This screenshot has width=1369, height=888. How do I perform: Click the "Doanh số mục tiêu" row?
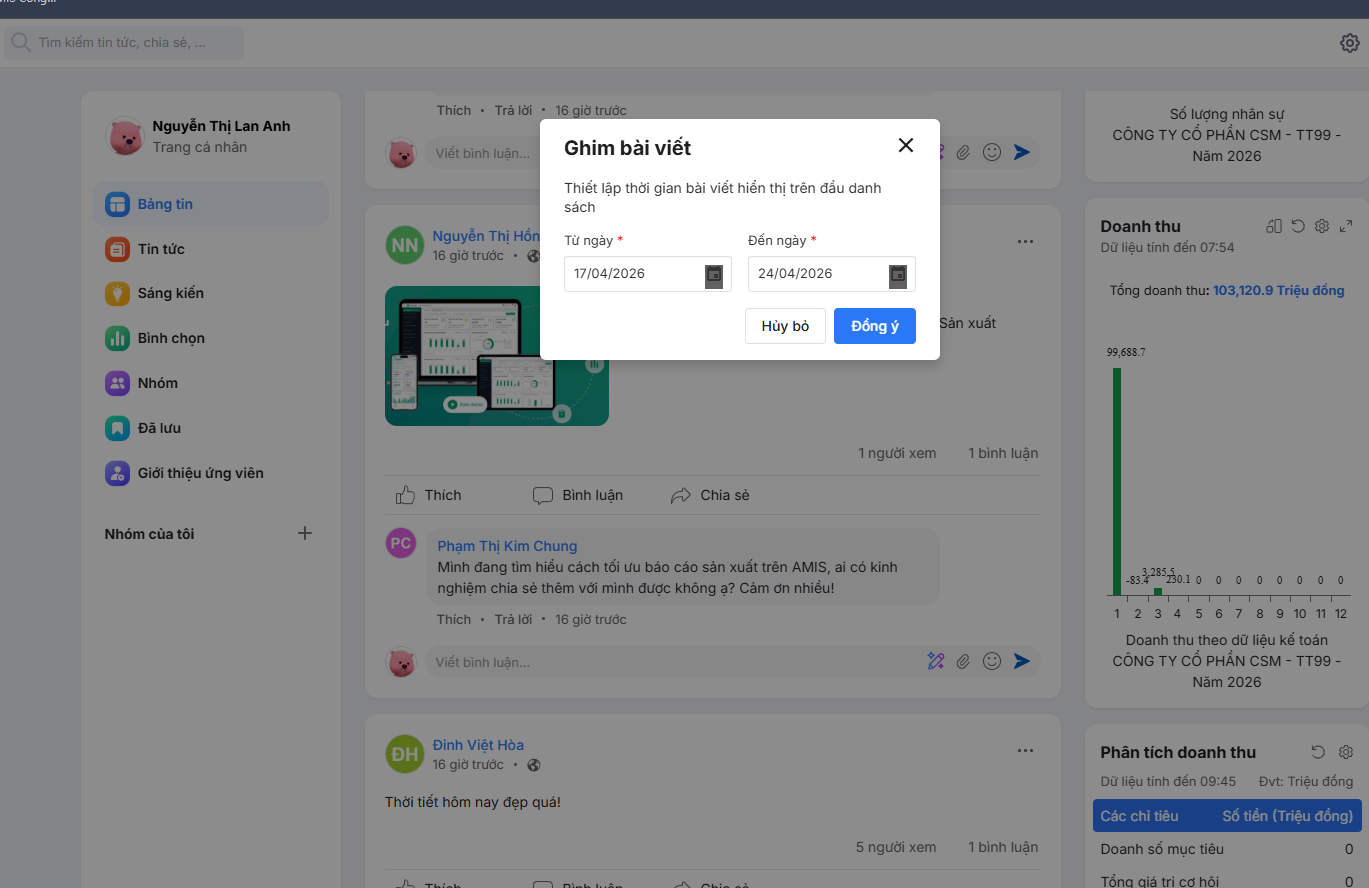click(x=1227, y=849)
